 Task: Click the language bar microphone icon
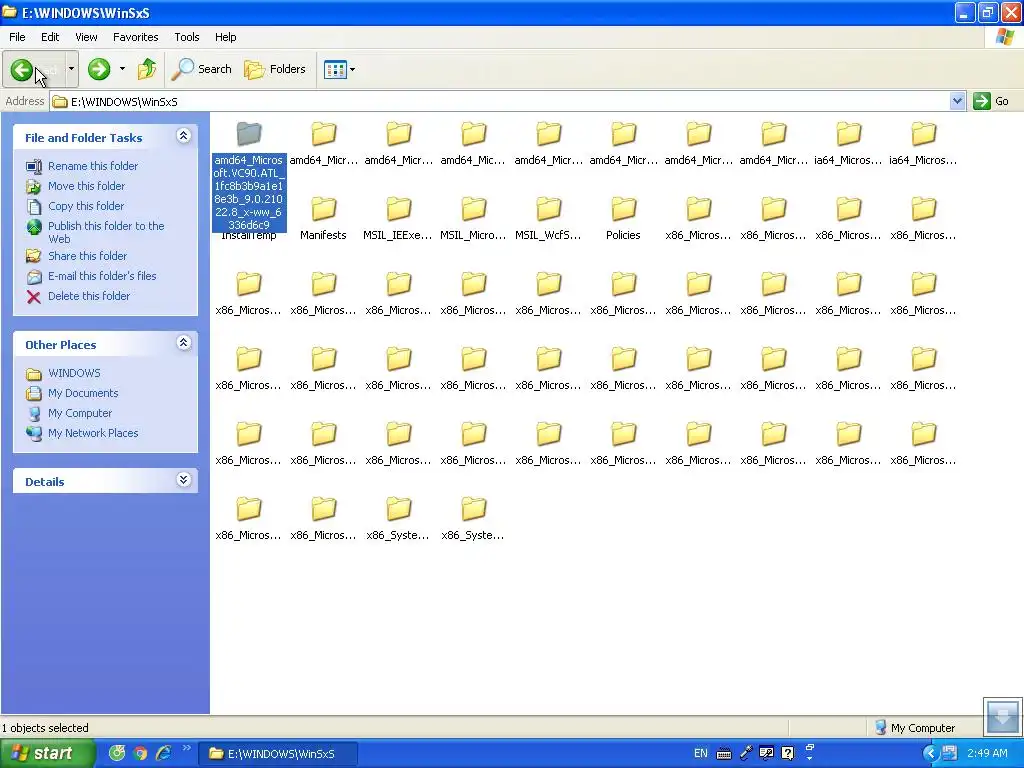745,754
